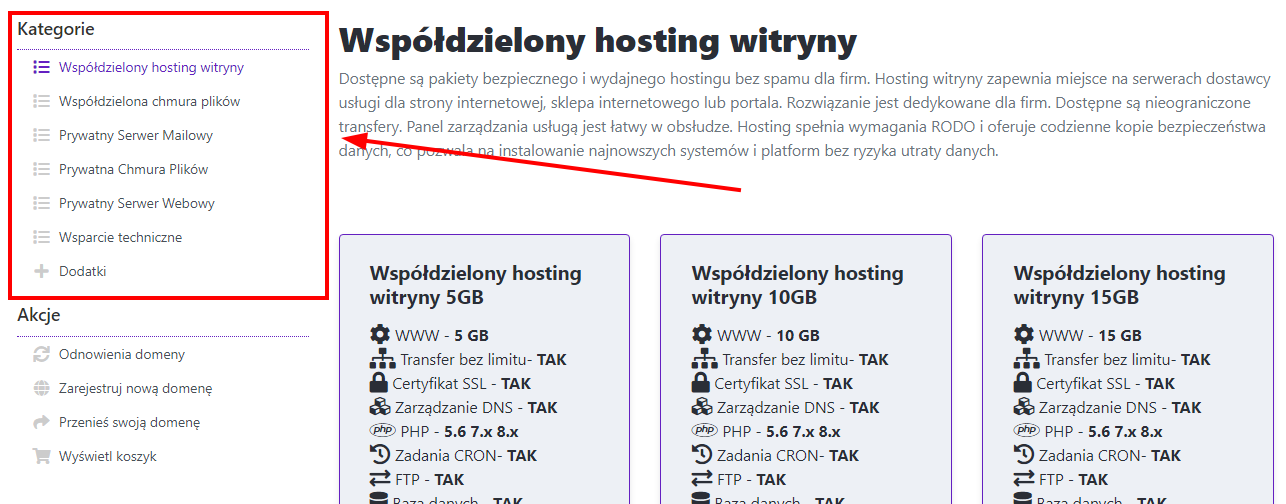The image size is (1286, 504).
Task: Open Wyświetl koszyk to view cart
Action: [x=107, y=457]
